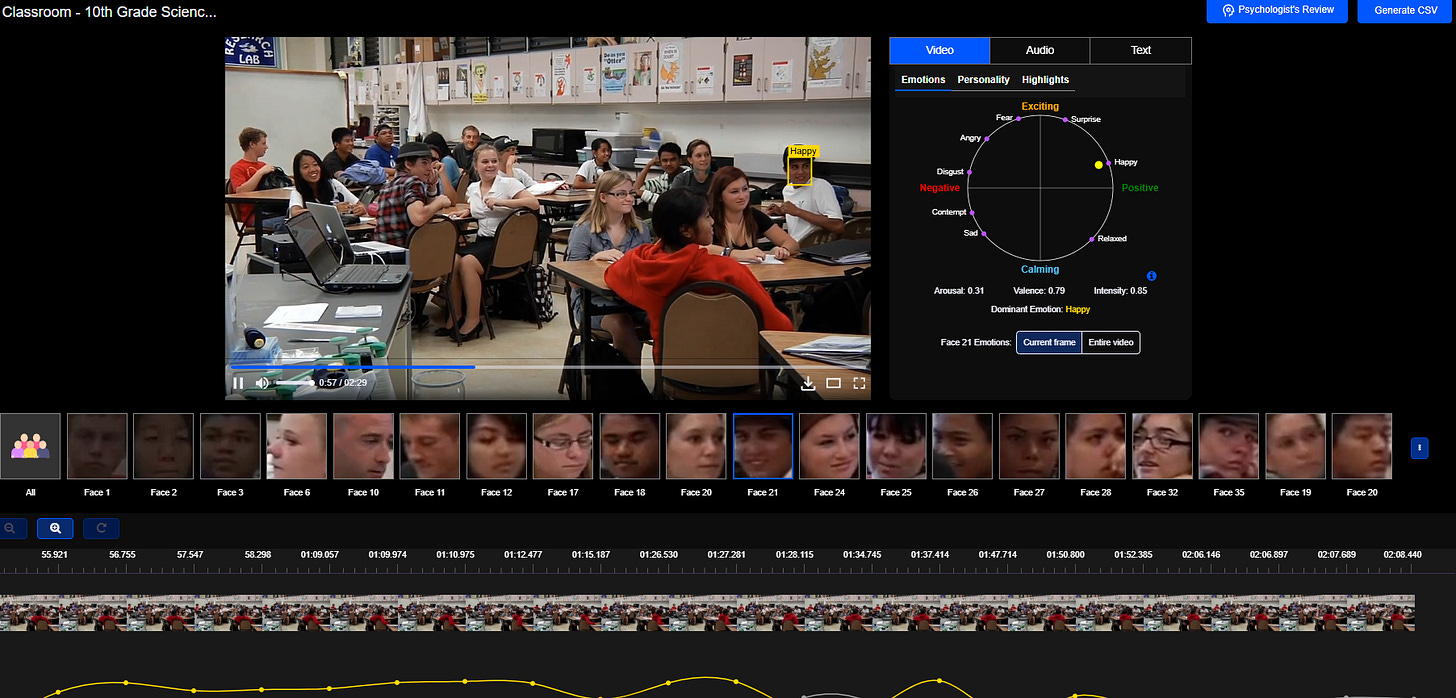Screen dimensions: 1456x698
Task: Select Face 11 thumbnail
Action: pyautogui.click(x=430, y=446)
